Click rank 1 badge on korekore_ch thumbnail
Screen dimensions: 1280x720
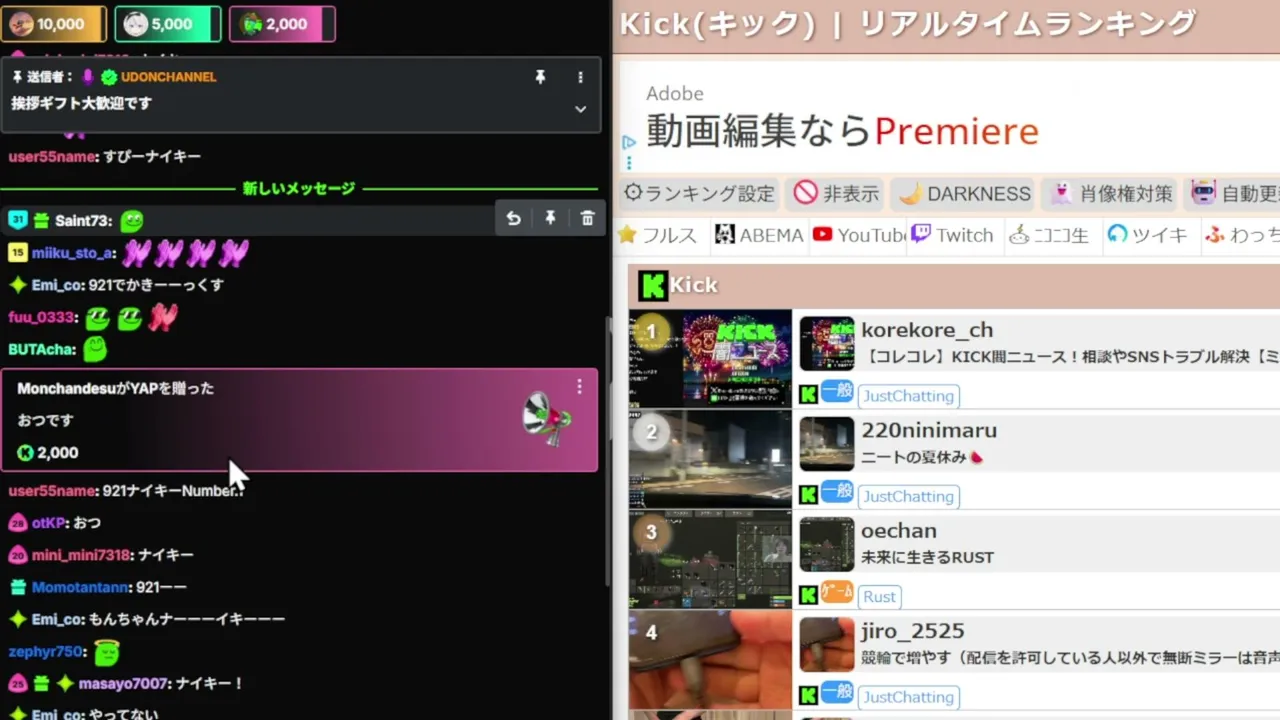click(x=651, y=332)
